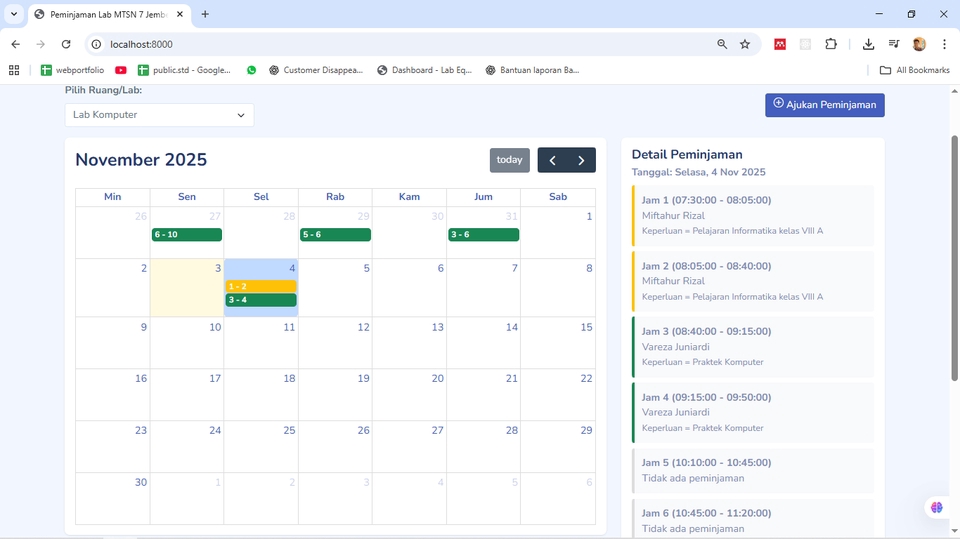Open the Chrome tab search chevron
Viewport: 960px width, 539px height.
click(x=13, y=13)
